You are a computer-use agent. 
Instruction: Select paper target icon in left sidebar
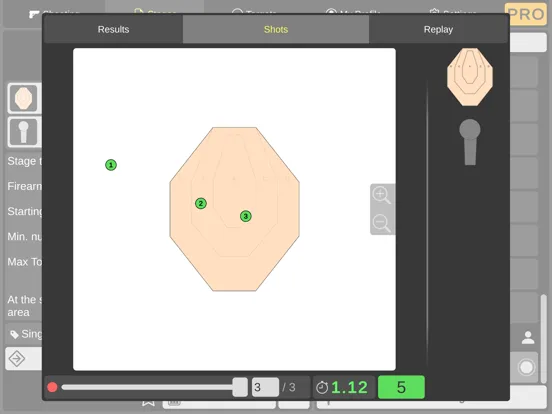23,98
